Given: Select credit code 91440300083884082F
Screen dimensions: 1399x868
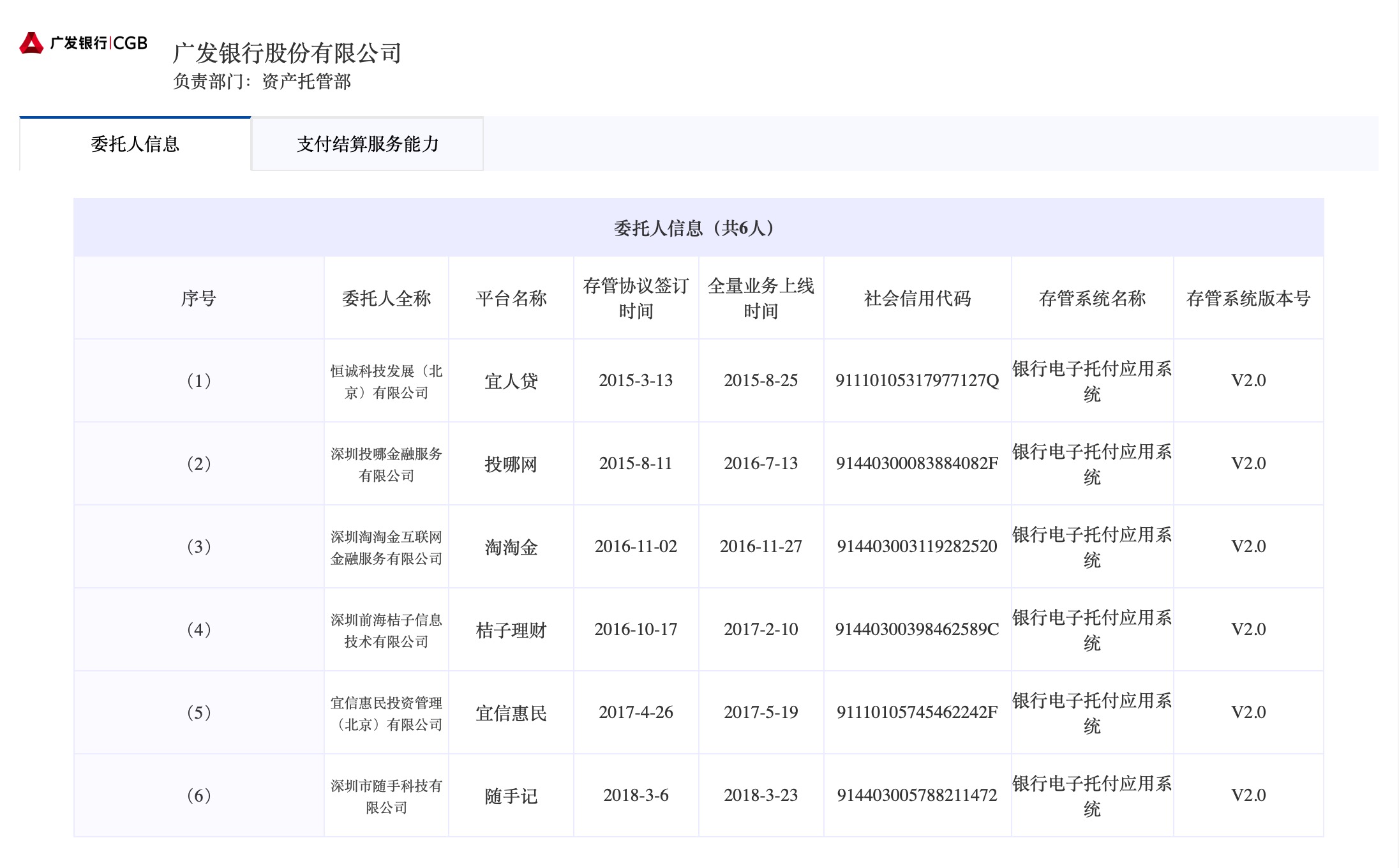Looking at the screenshot, I should tap(917, 463).
